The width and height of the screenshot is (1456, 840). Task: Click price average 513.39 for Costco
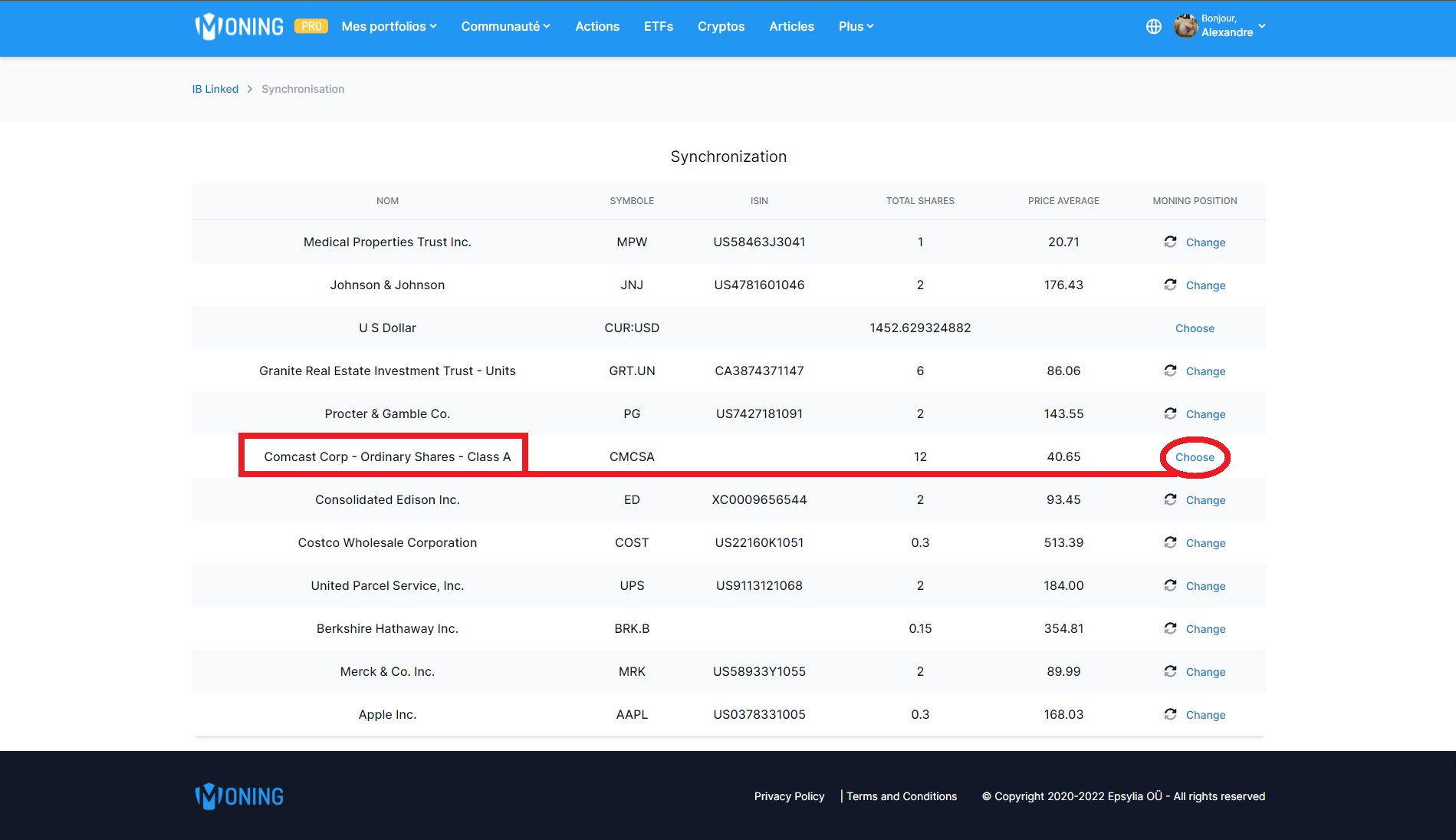coord(1063,542)
